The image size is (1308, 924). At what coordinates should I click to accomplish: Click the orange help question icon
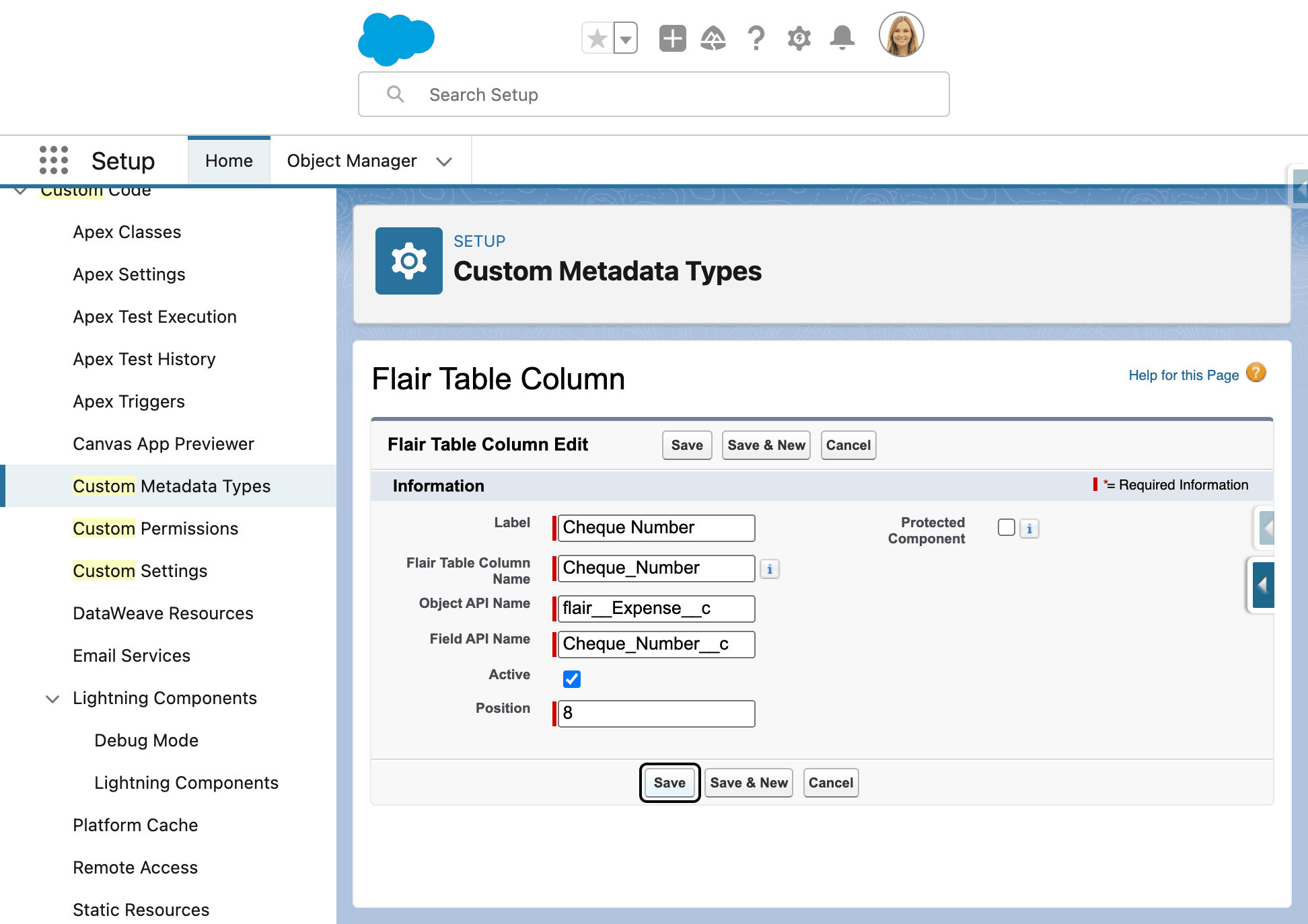coord(1256,373)
